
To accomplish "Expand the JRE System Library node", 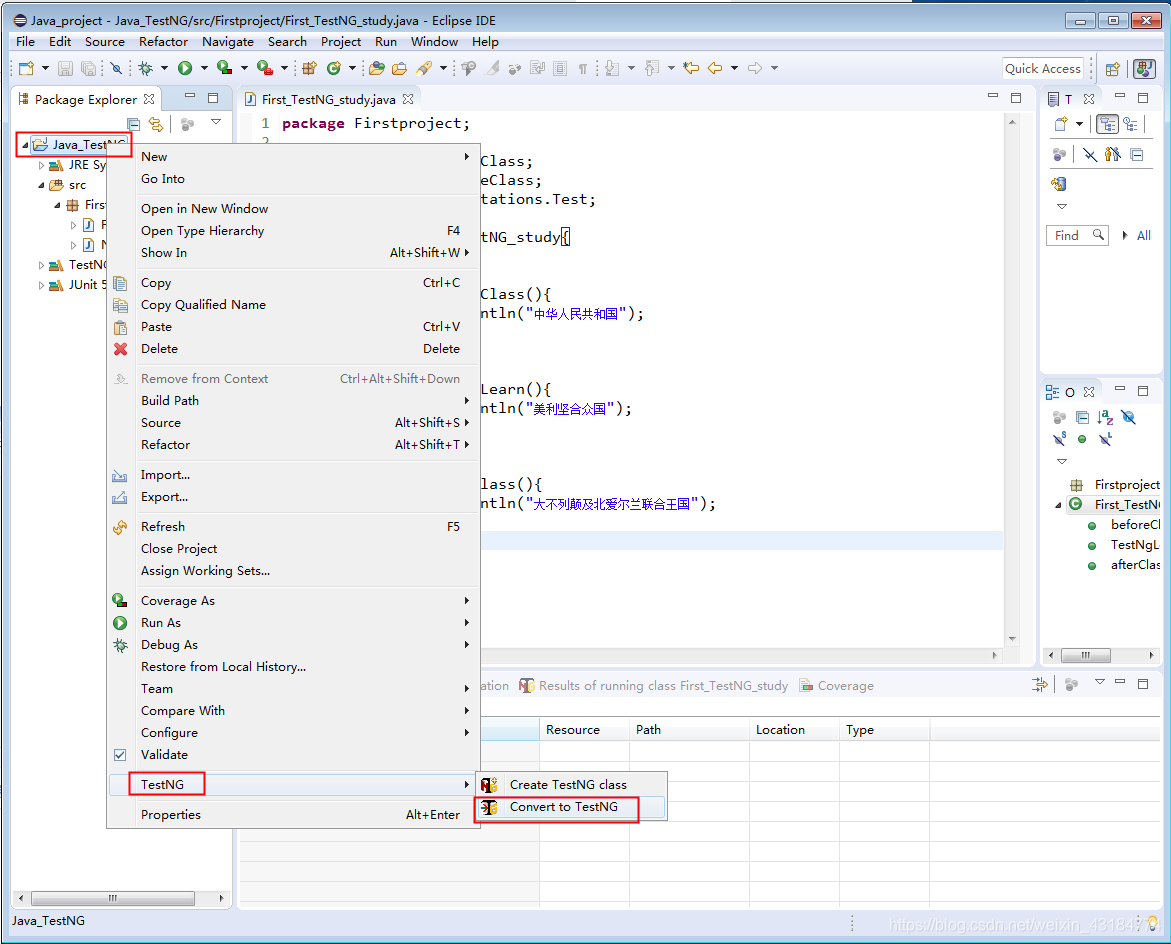I will coord(41,165).
